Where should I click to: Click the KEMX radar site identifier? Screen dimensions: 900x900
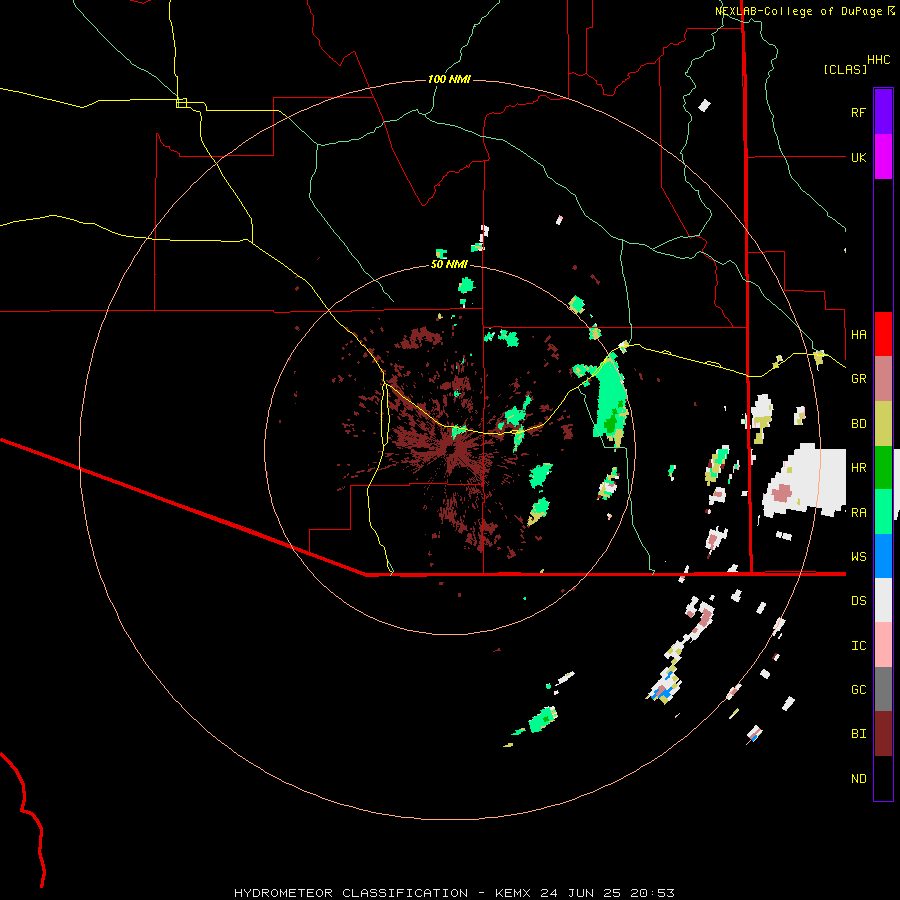pyautogui.click(x=513, y=893)
